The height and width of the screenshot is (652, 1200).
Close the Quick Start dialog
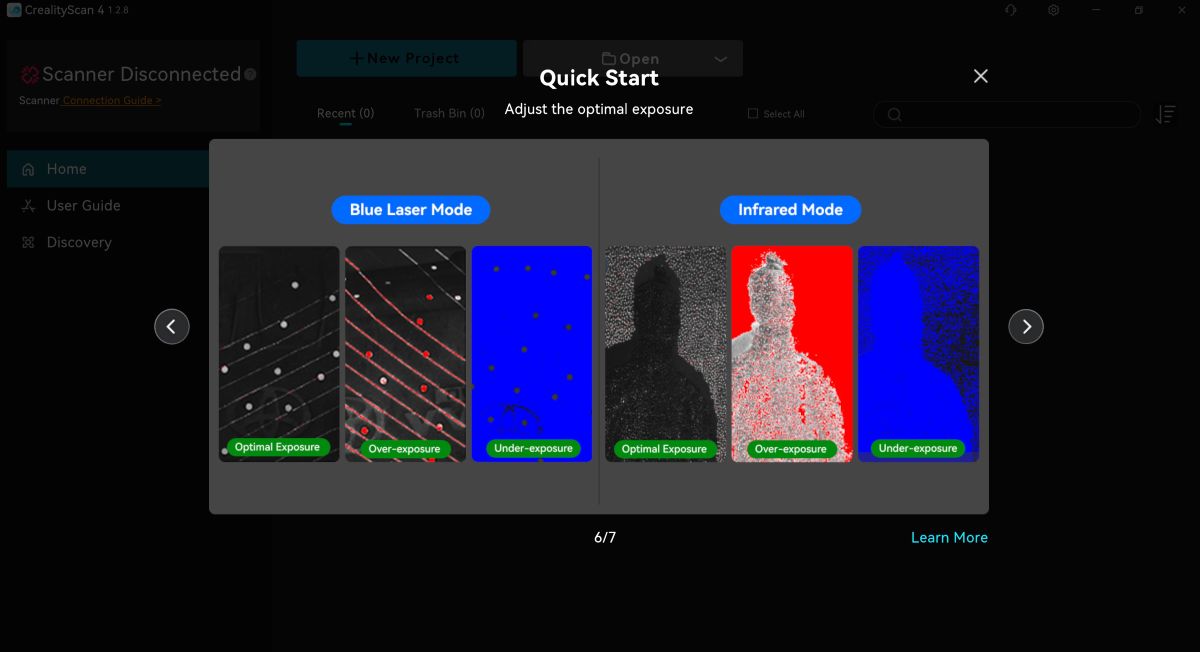(x=980, y=76)
